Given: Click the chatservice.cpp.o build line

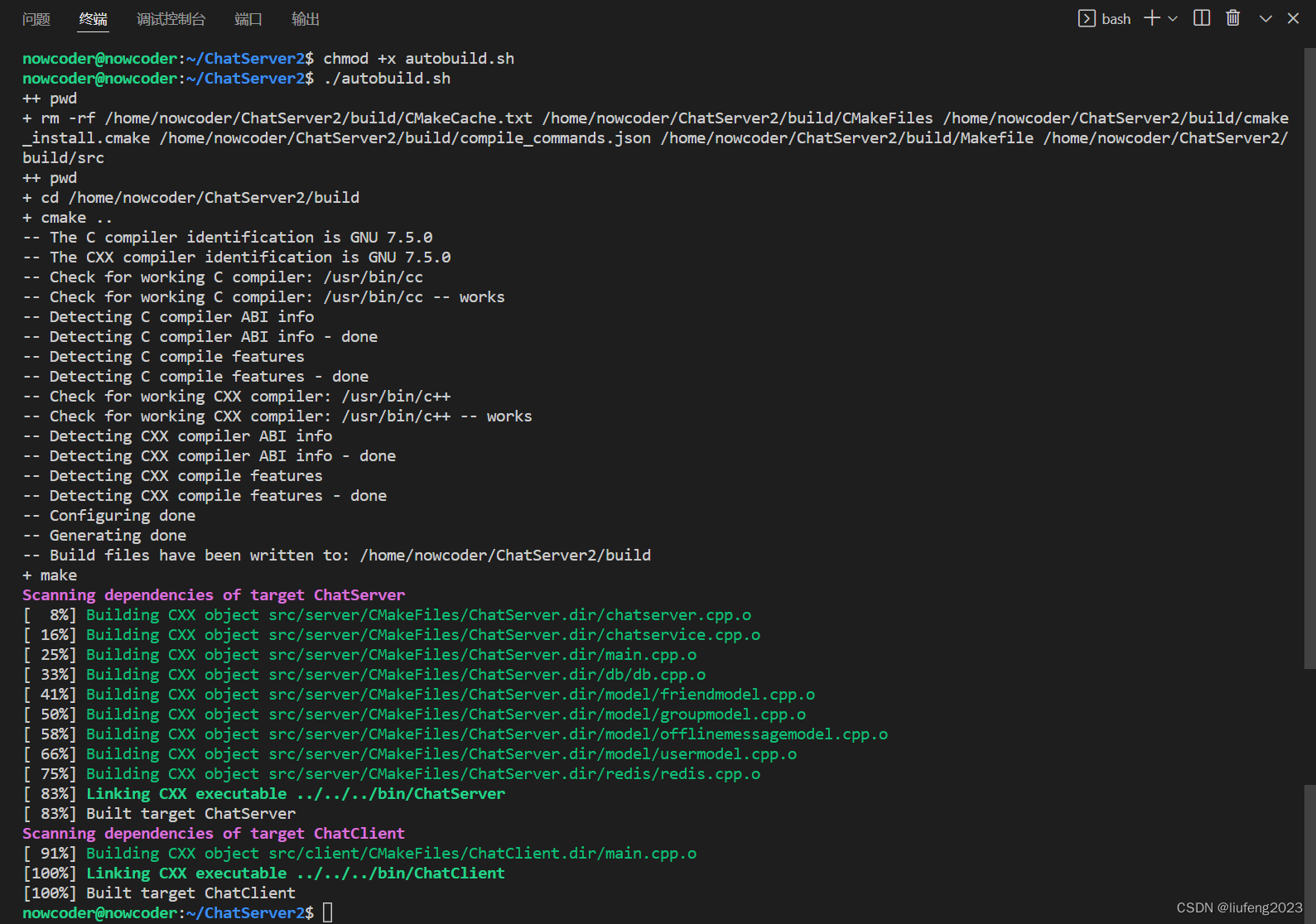Looking at the screenshot, I should (x=392, y=635).
